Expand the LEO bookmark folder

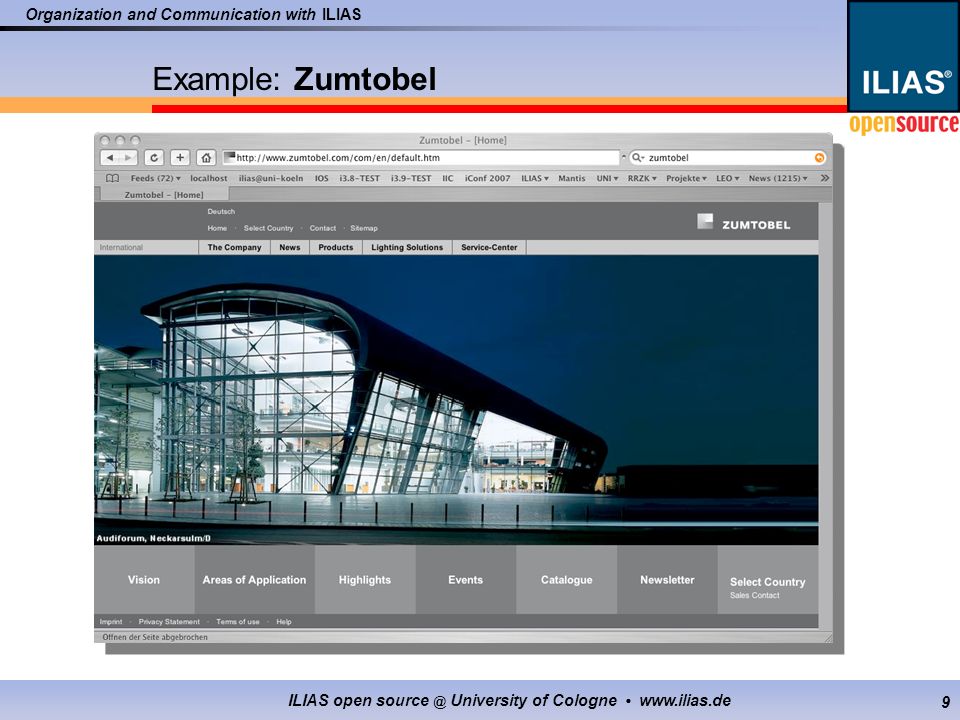(727, 178)
